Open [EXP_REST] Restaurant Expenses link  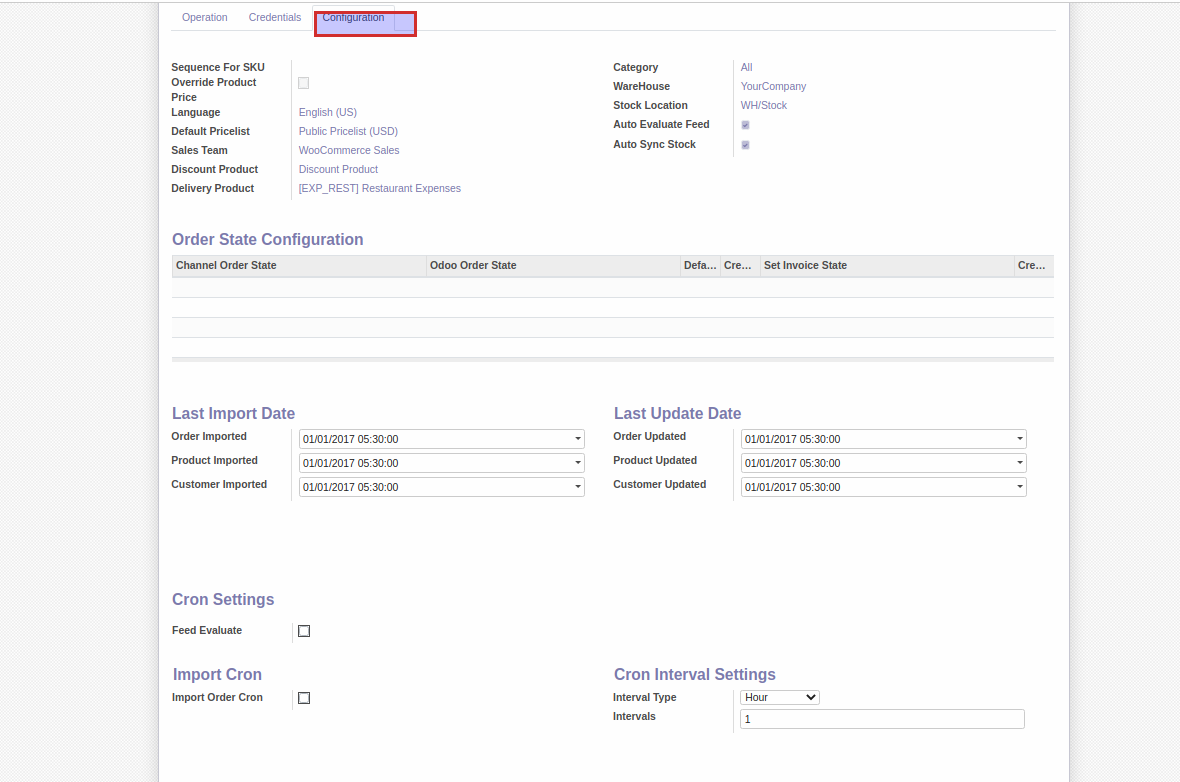pyautogui.click(x=379, y=188)
